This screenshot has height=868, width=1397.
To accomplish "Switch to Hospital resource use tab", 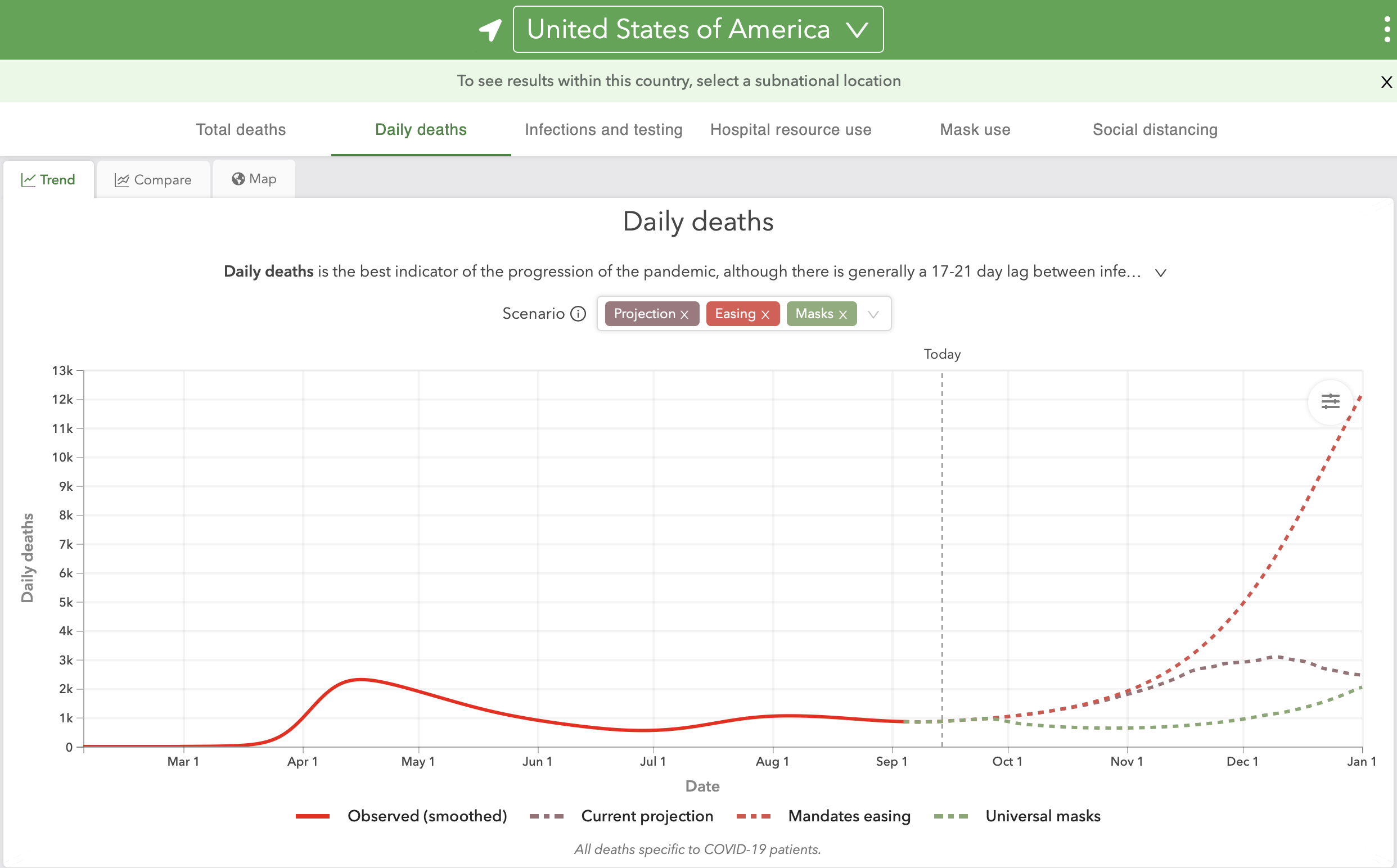I will click(791, 130).
